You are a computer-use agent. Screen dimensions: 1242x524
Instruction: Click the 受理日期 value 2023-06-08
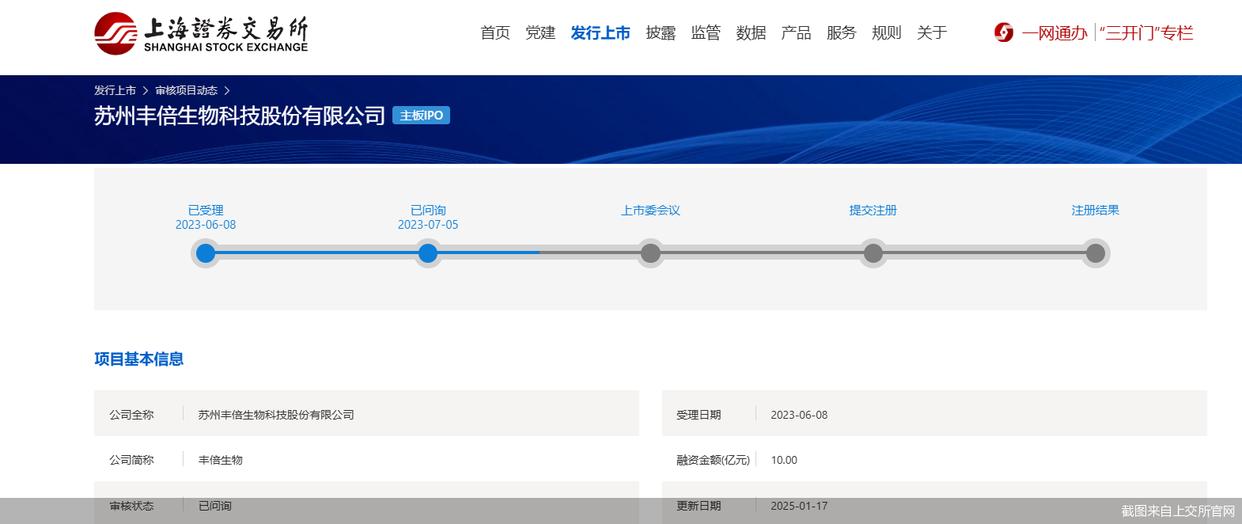[x=799, y=414]
